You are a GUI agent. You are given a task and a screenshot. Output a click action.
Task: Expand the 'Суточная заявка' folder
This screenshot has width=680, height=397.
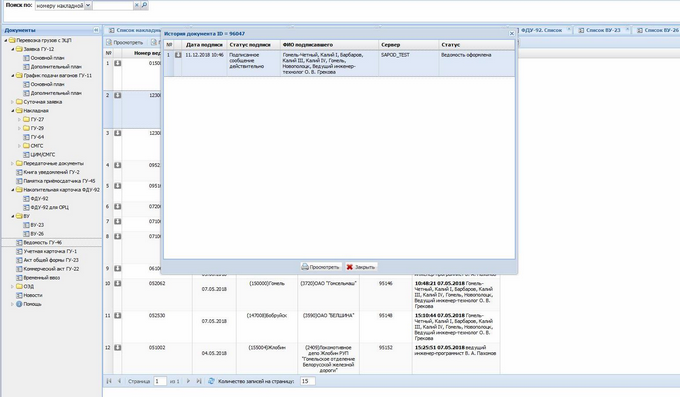pos(13,102)
